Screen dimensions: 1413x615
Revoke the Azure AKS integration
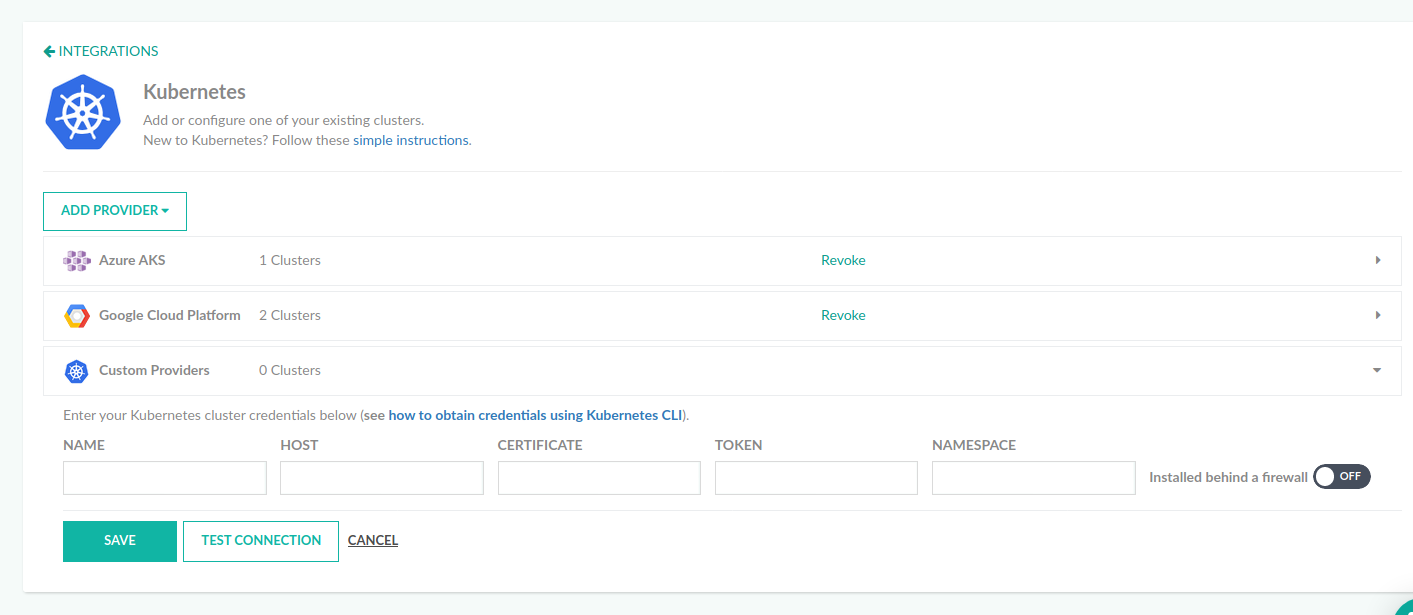coord(843,260)
